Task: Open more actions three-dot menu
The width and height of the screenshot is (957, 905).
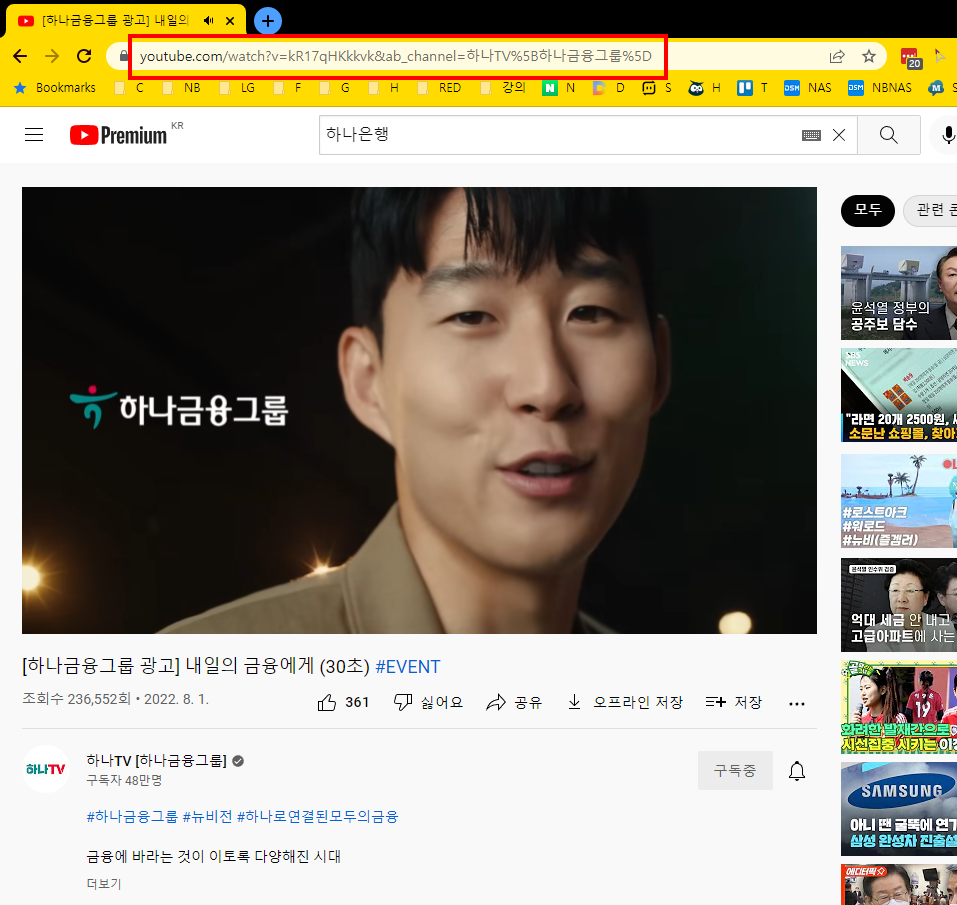Action: 796,704
